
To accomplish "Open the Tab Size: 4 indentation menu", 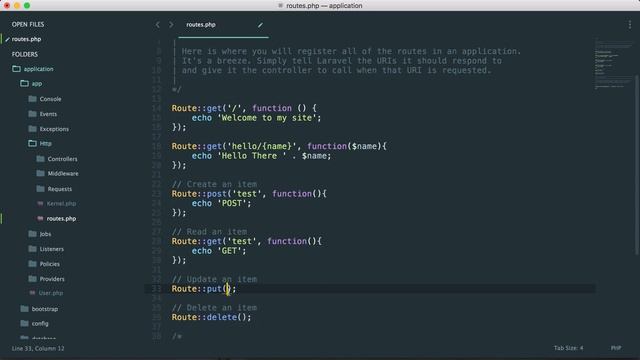I will [x=568, y=348].
